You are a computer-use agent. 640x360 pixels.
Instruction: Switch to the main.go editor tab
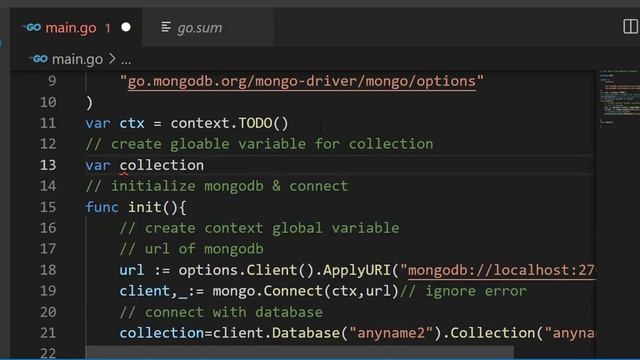point(77,27)
